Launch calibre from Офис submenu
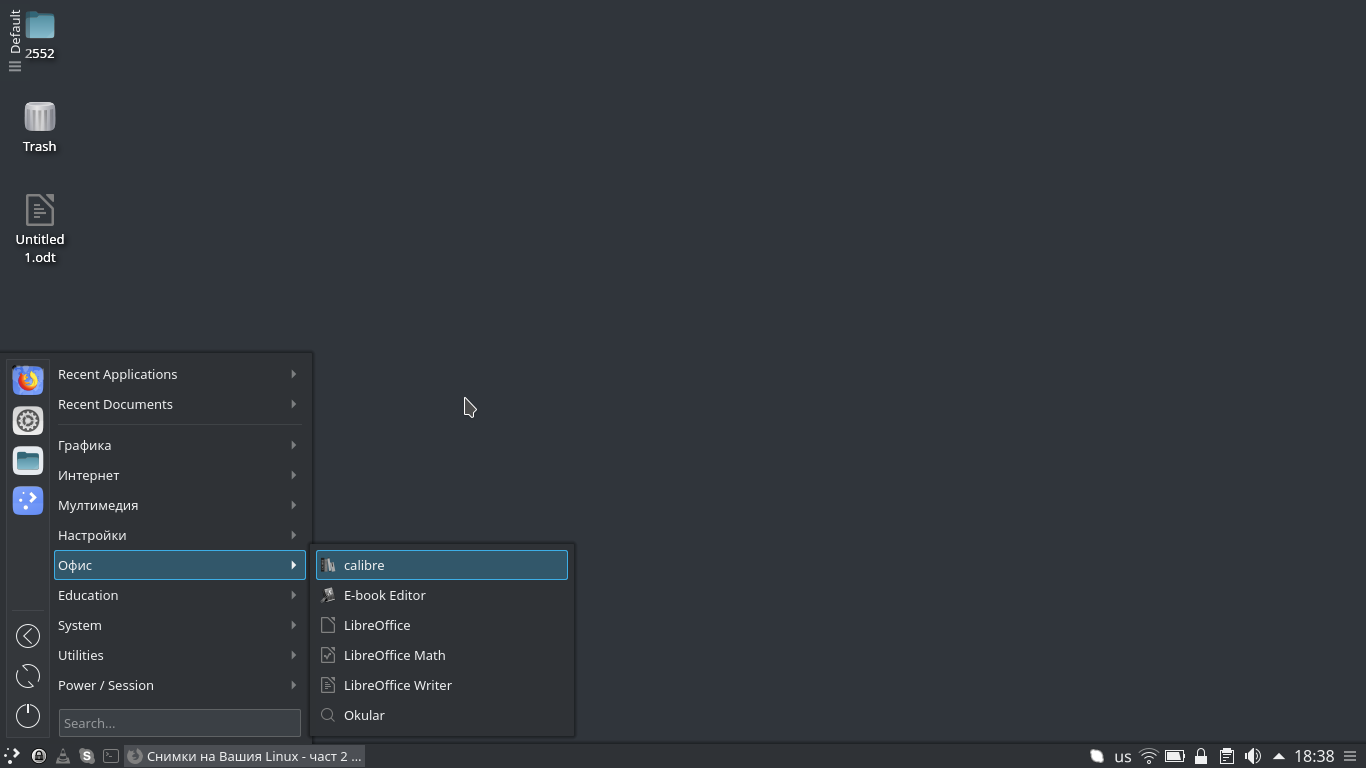 pyautogui.click(x=442, y=565)
